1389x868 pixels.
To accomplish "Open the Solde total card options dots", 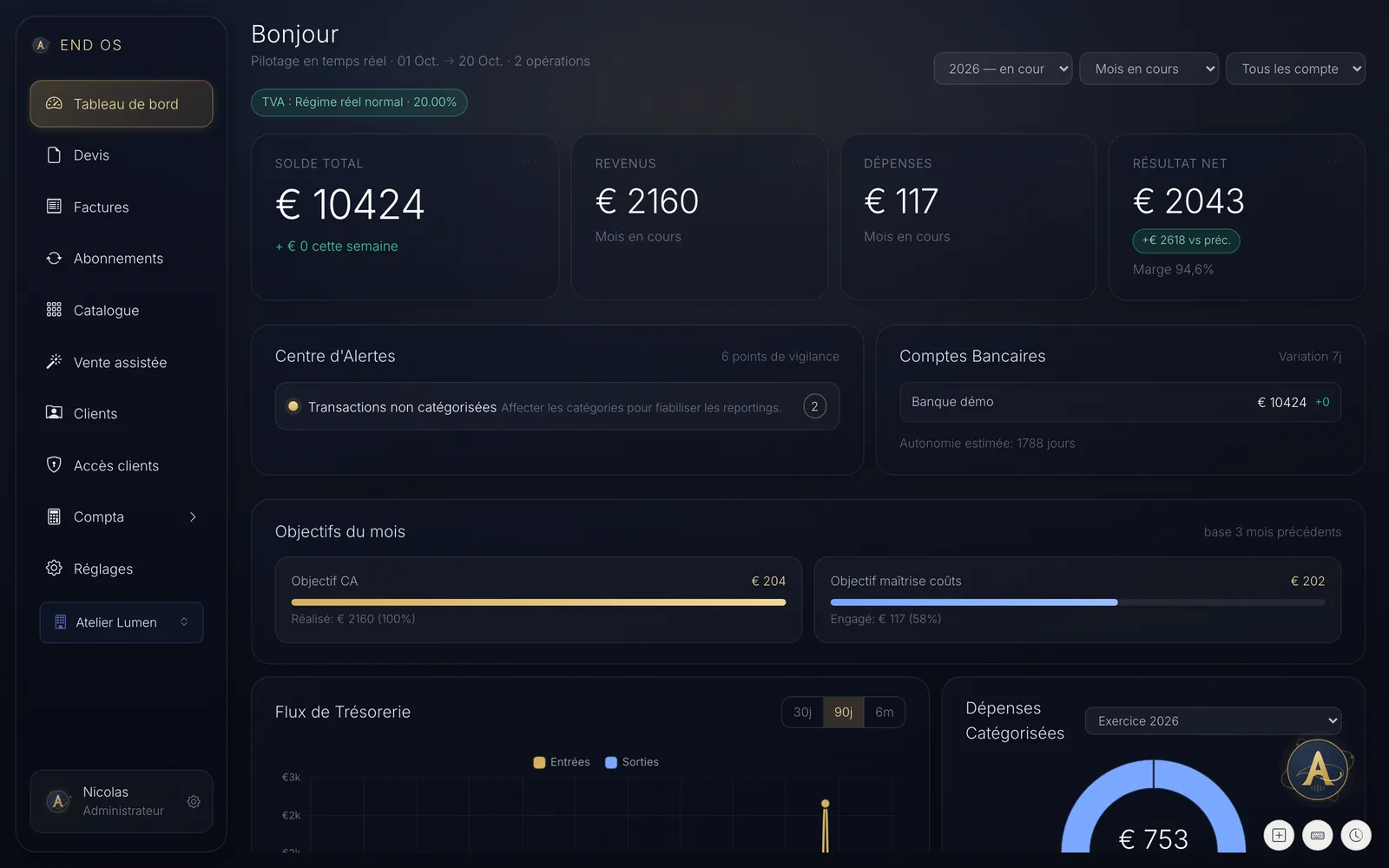I will (529, 162).
